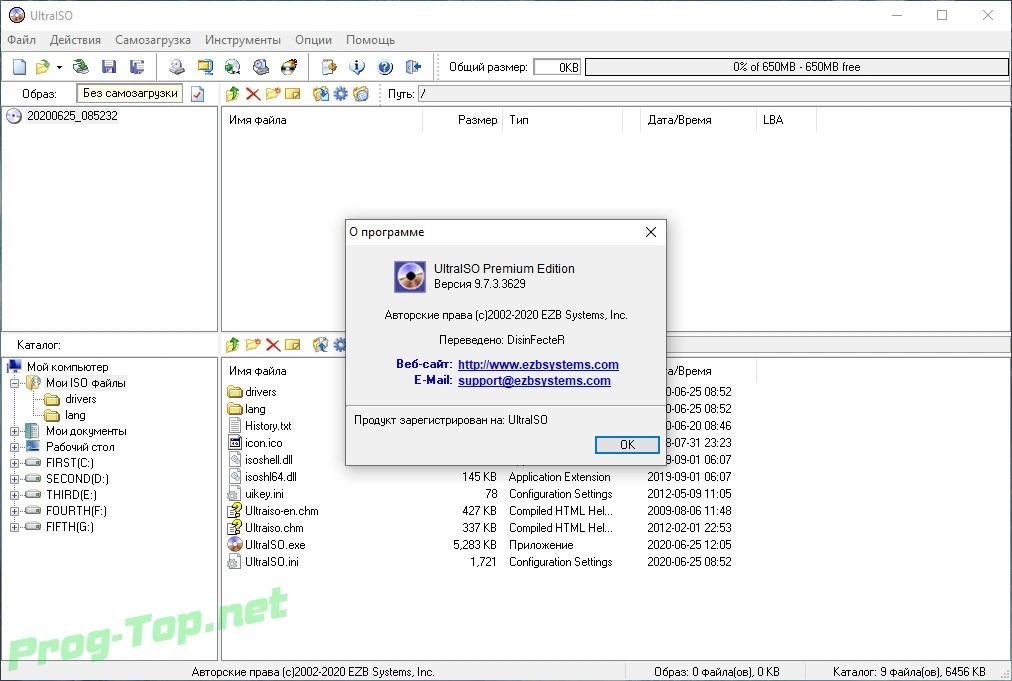This screenshot has height=681, width=1012.
Task: Expand the FOURTH(F:) drive node
Action: (14, 511)
